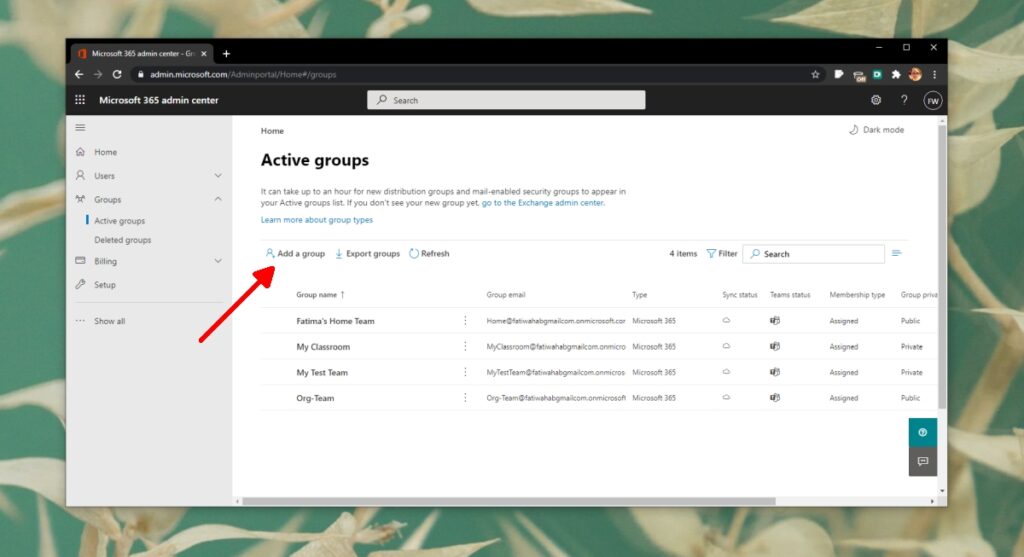Viewport: 1024px width, 557px height.
Task: Open the FW account avatar
Action: [933, 101]
